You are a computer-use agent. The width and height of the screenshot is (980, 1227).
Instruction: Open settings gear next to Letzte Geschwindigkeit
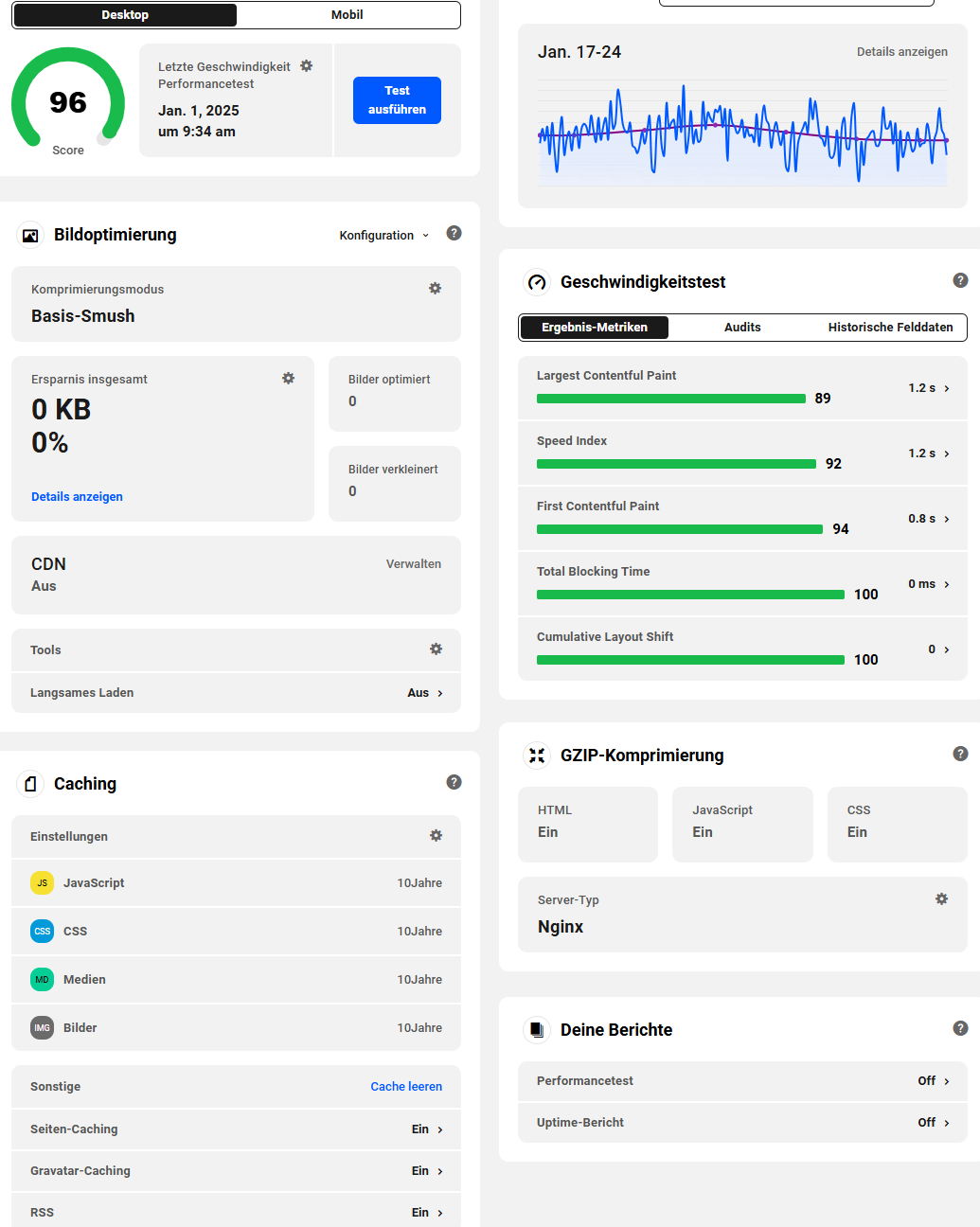[306, 66]
